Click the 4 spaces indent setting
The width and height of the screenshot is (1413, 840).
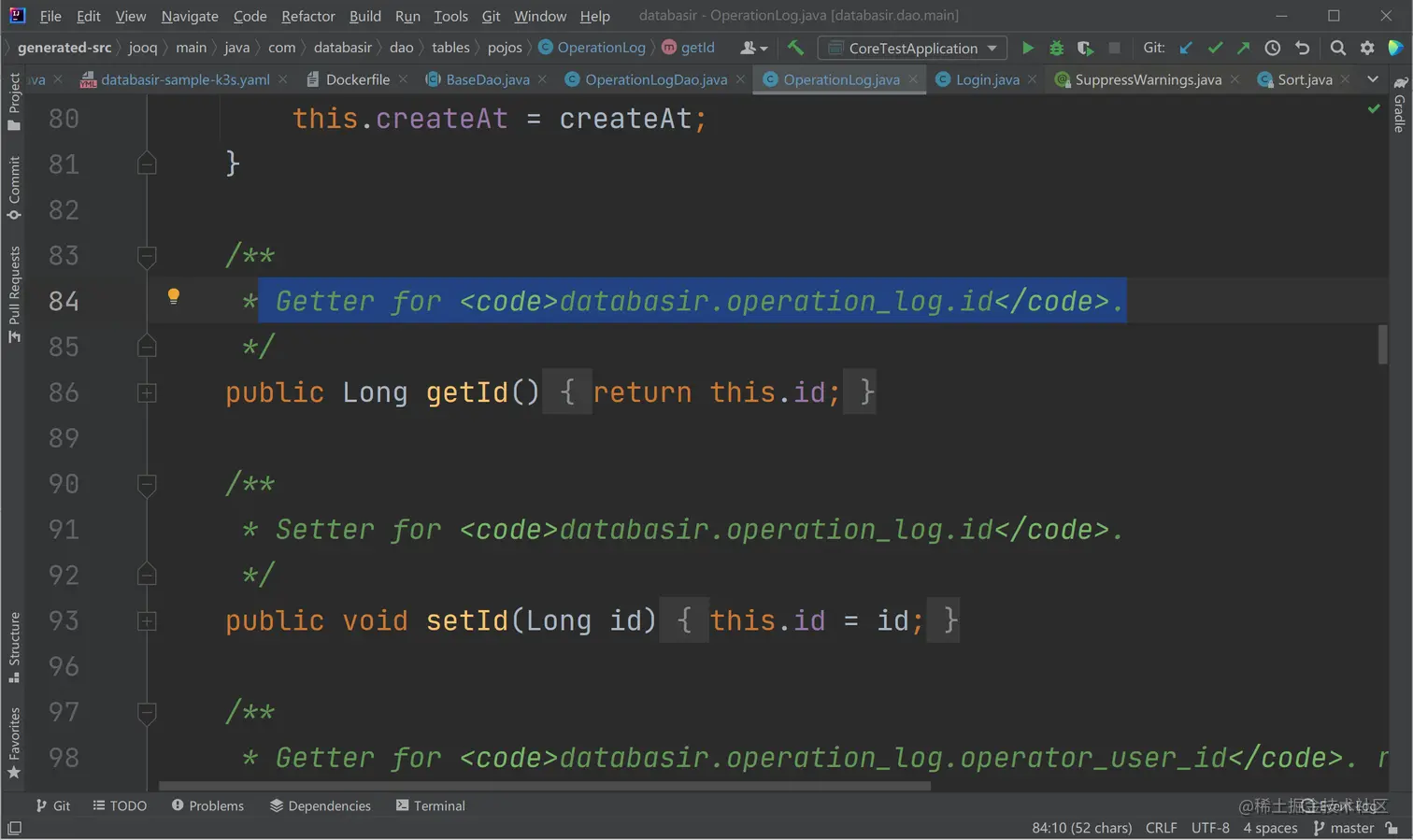(1270, 828)
